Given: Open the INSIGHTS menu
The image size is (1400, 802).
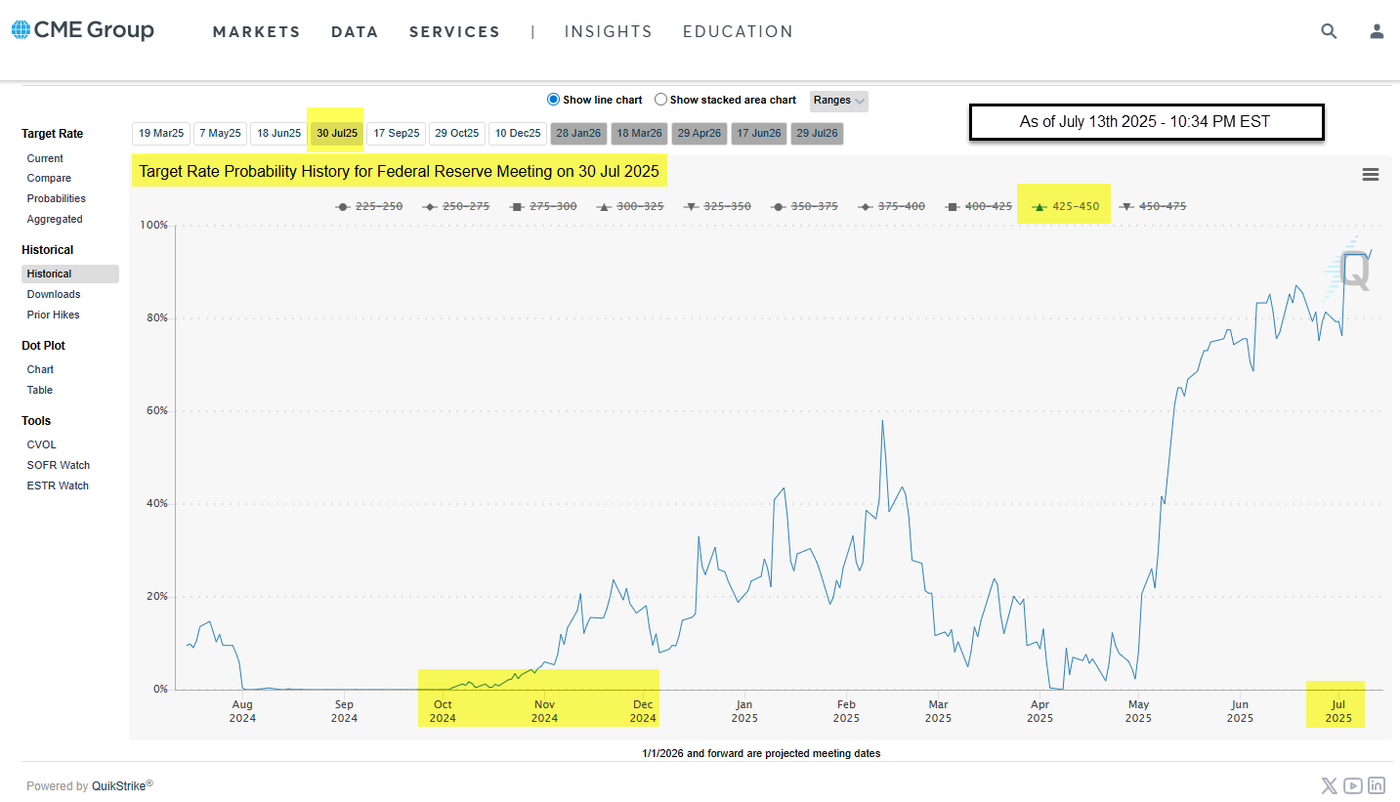Looking at the screenshot, I should [x=608, y=31].
